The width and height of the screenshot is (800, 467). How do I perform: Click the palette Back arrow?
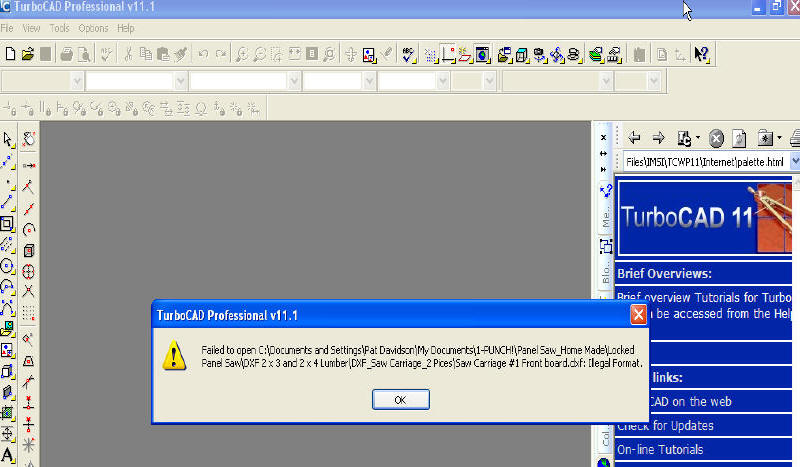click(634, 138)
